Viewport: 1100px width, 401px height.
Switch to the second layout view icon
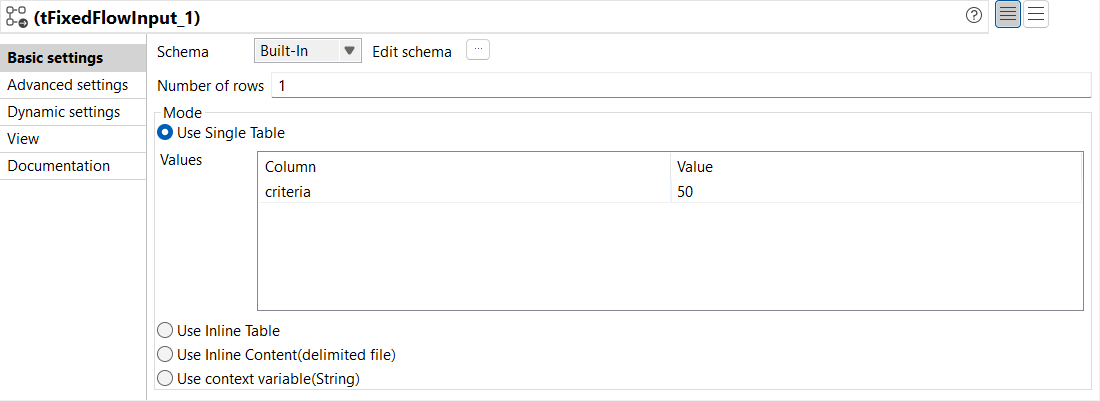1036,16
